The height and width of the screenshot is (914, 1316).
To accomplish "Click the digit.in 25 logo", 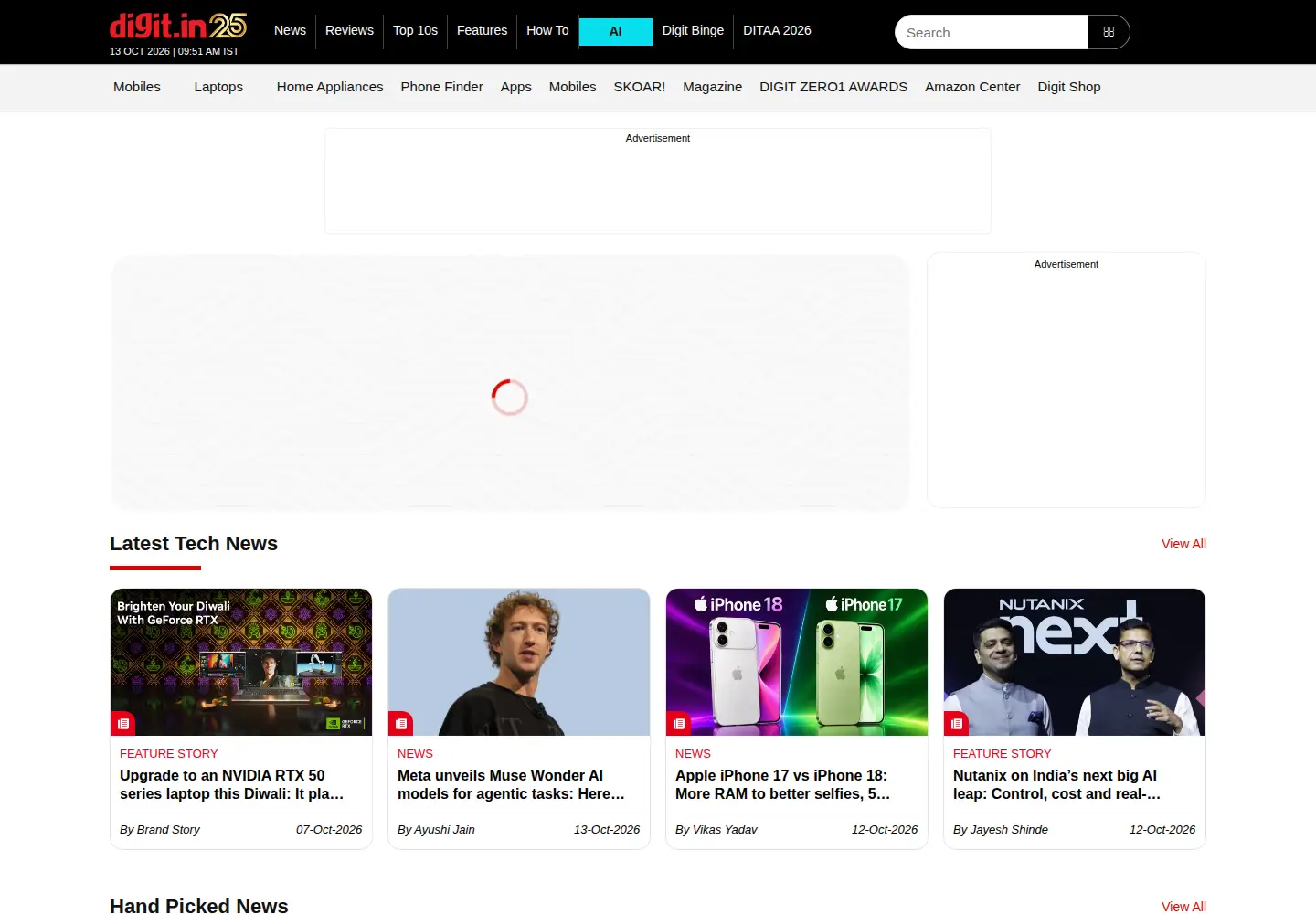I will coord(178,26).
